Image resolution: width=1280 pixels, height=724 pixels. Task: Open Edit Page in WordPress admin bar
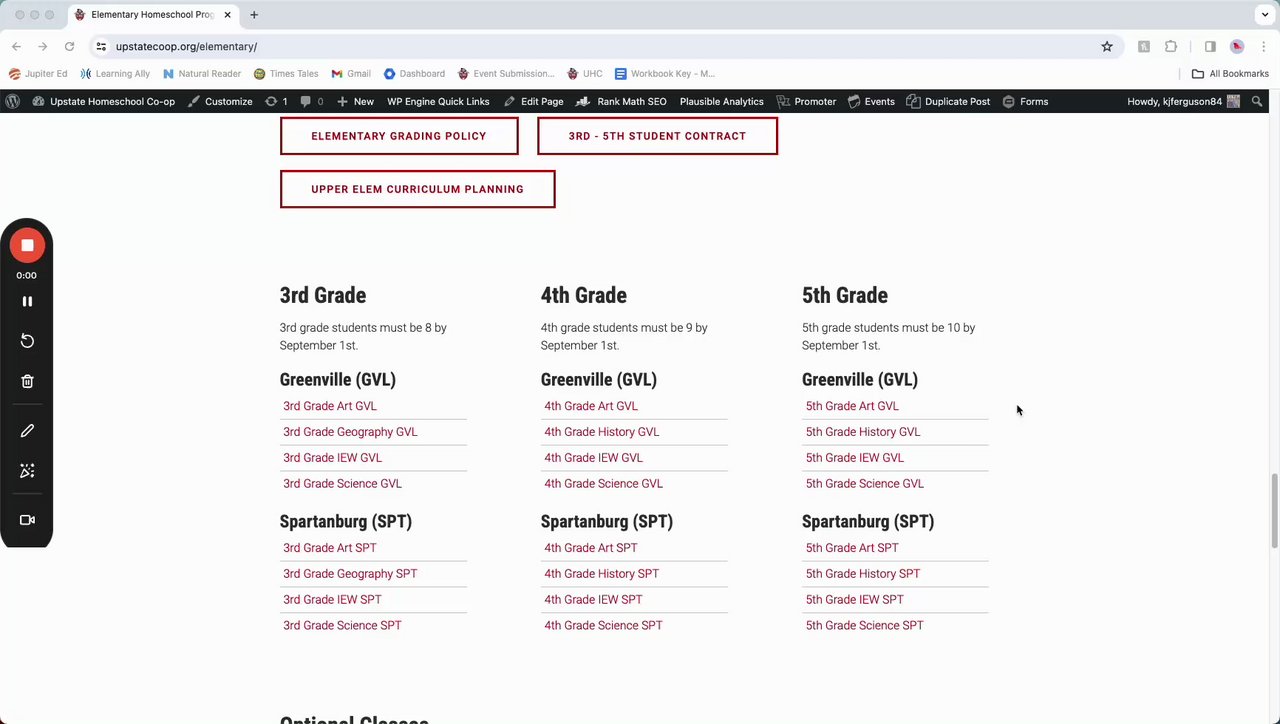533,101
